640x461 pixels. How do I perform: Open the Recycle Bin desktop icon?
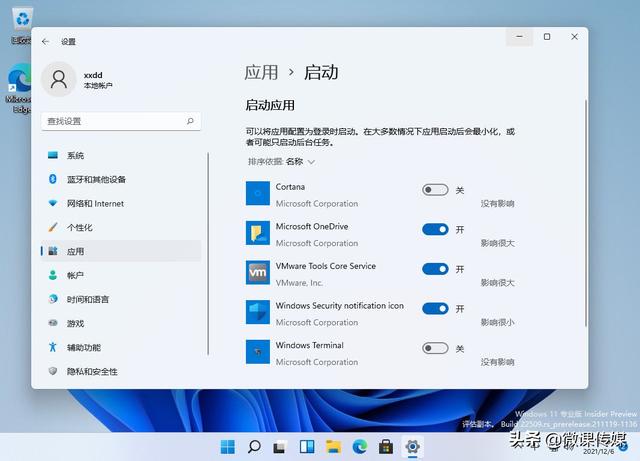tap(22, 25)
